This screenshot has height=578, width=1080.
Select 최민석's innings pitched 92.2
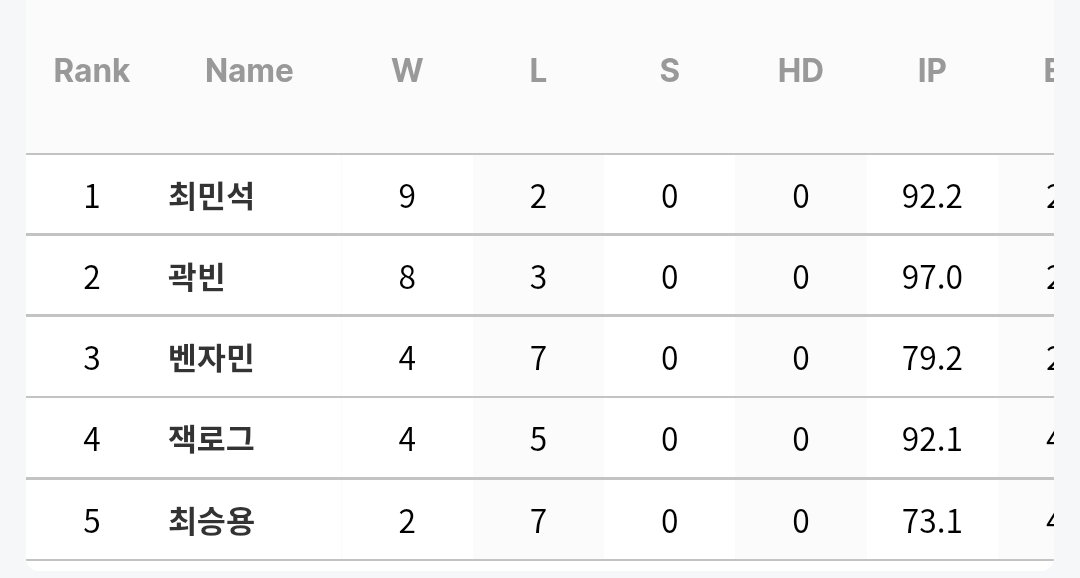pos(932,196)
